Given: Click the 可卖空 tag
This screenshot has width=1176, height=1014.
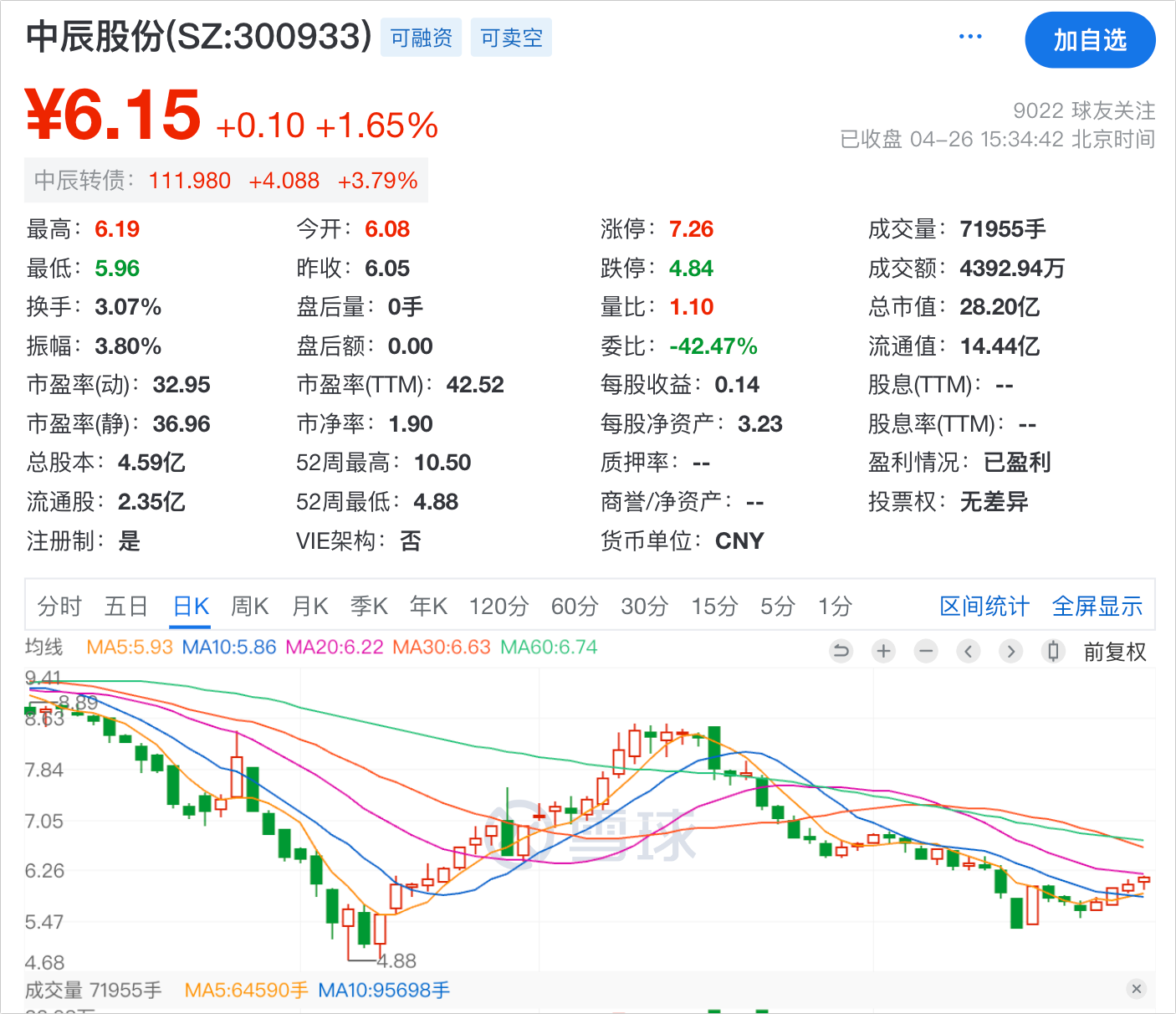Looking at the screenshot, I should pos(511,38).
